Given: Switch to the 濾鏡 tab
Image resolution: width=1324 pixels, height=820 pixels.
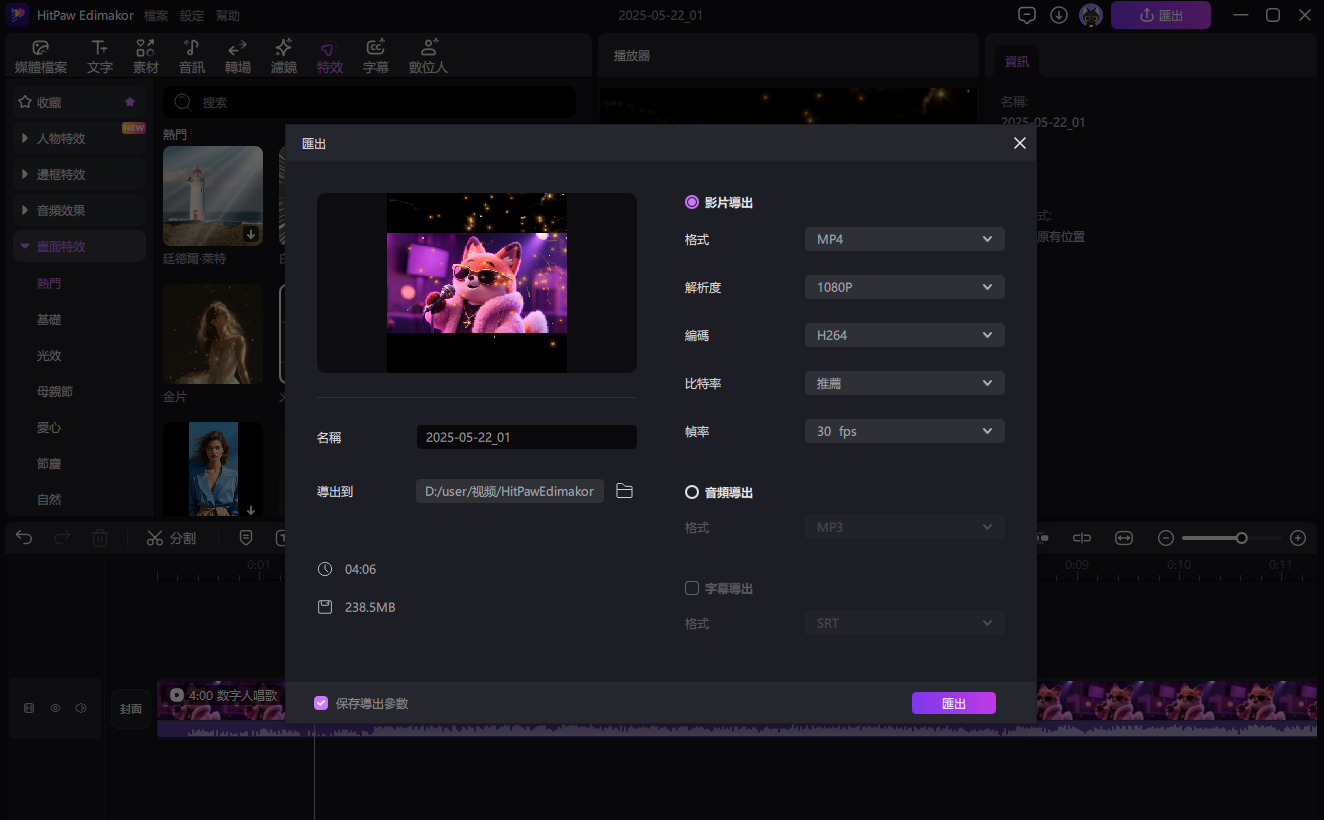Looking at the screenshot, I should [x=284, y=57].
